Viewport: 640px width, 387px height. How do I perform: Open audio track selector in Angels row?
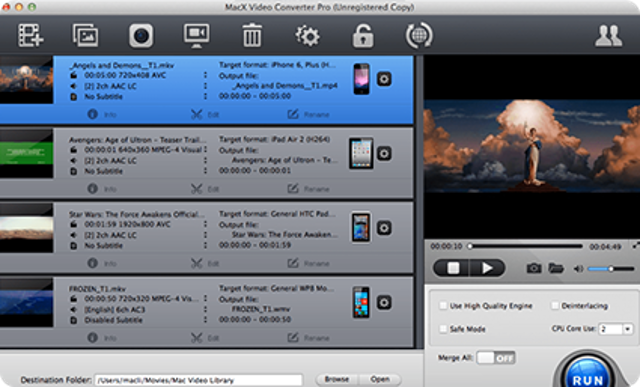click(205, 86)
